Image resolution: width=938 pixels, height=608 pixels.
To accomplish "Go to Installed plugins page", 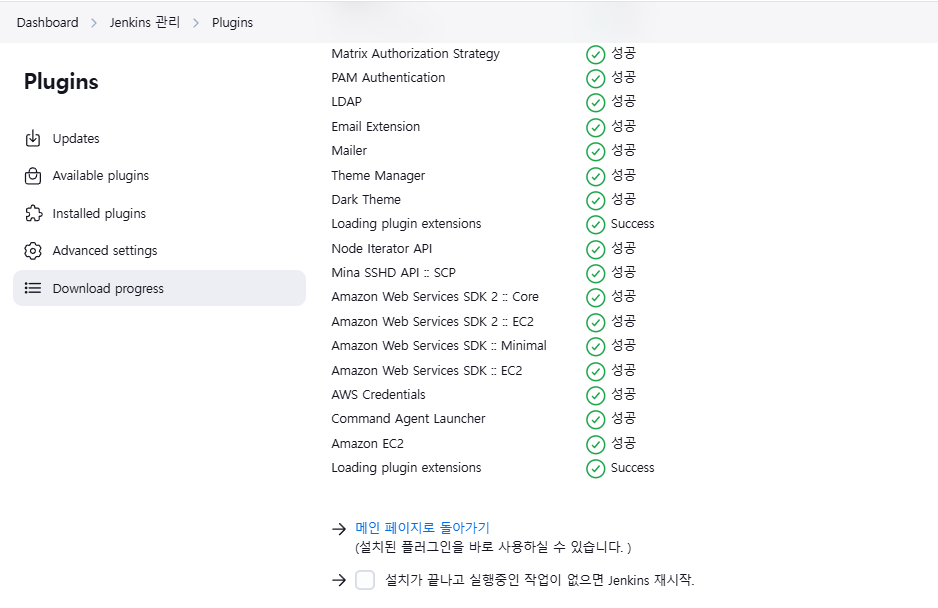I will 159,214.
